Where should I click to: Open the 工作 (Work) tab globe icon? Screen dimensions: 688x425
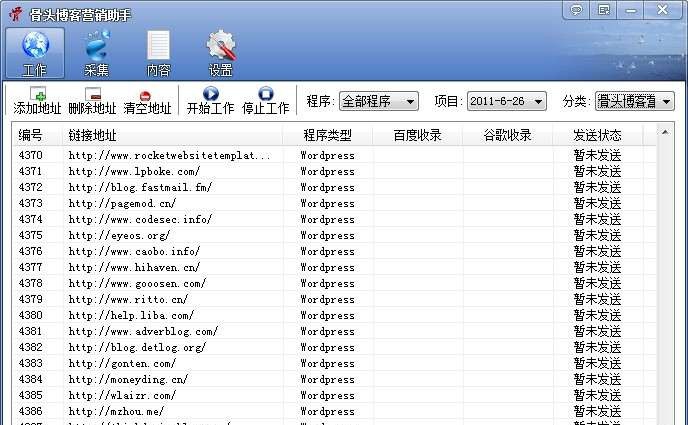(x=35, y=53)
